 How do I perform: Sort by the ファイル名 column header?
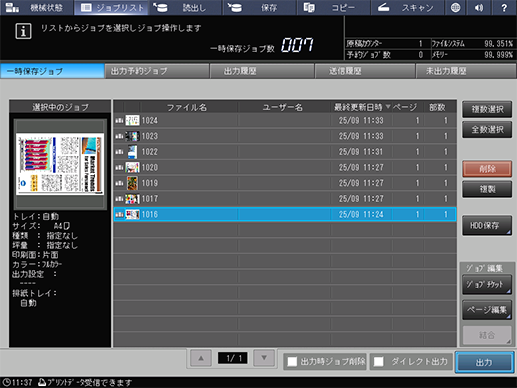pyautogui.click(x=187, y=107)
